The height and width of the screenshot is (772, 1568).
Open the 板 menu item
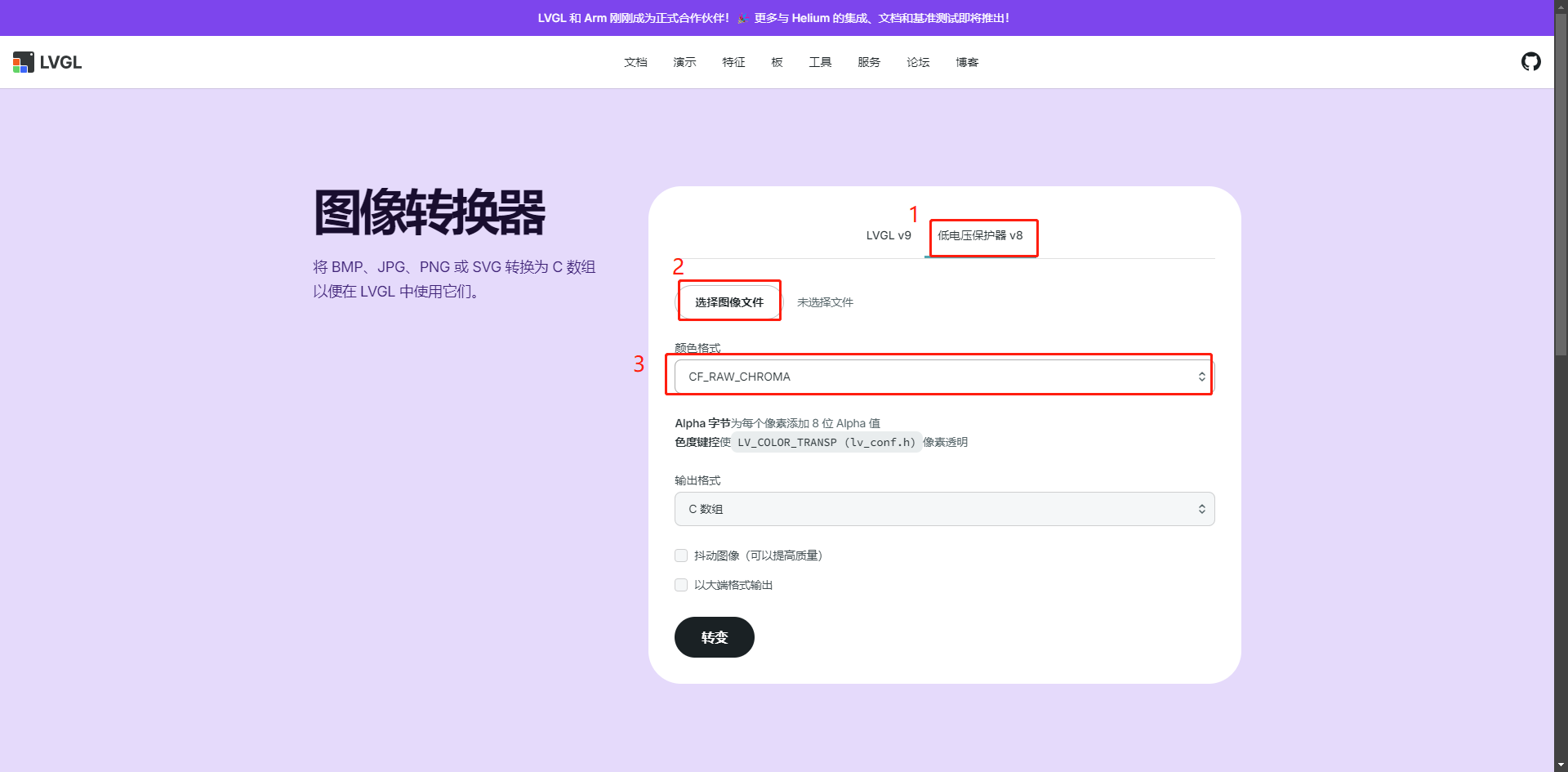[x=777, y=62]
